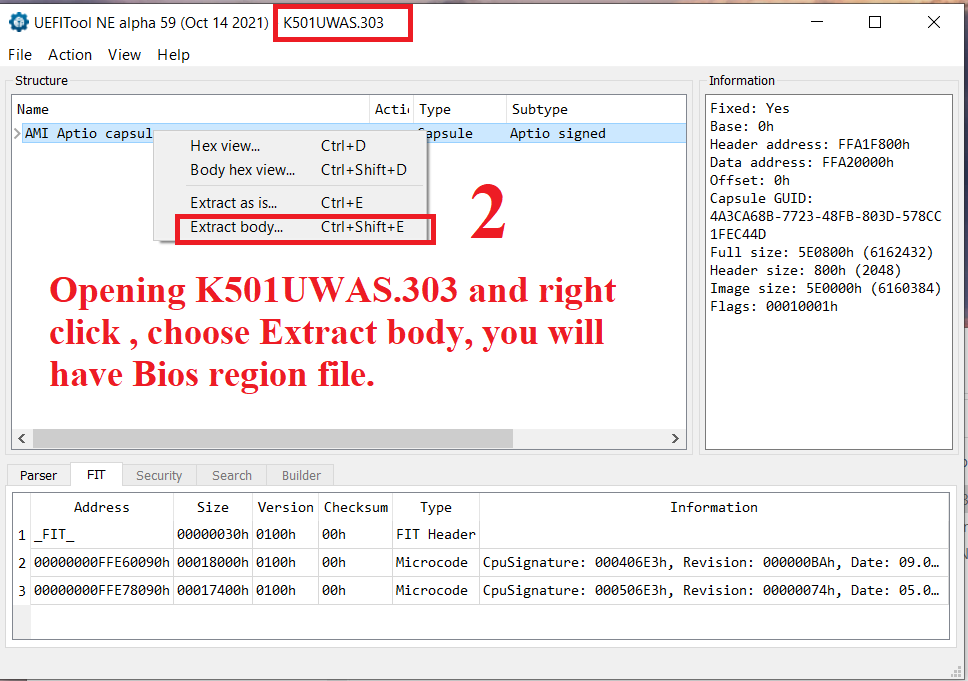Click the Subtype column header
Viewport: 968px width, 681px height.
(x=596, y=109)
